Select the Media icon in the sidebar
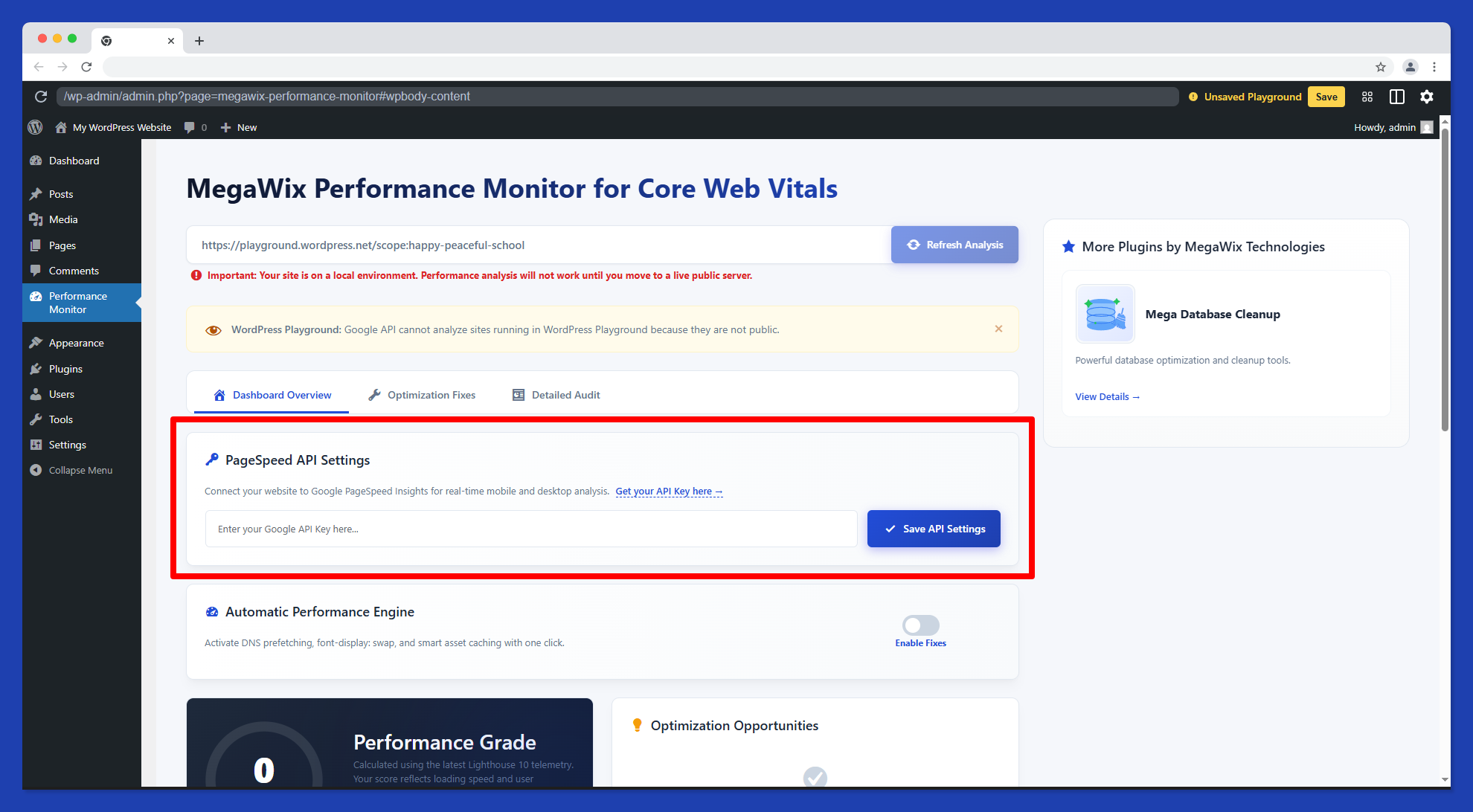The height and width of the screenshot is (812, 1473). tap(36, 219)
